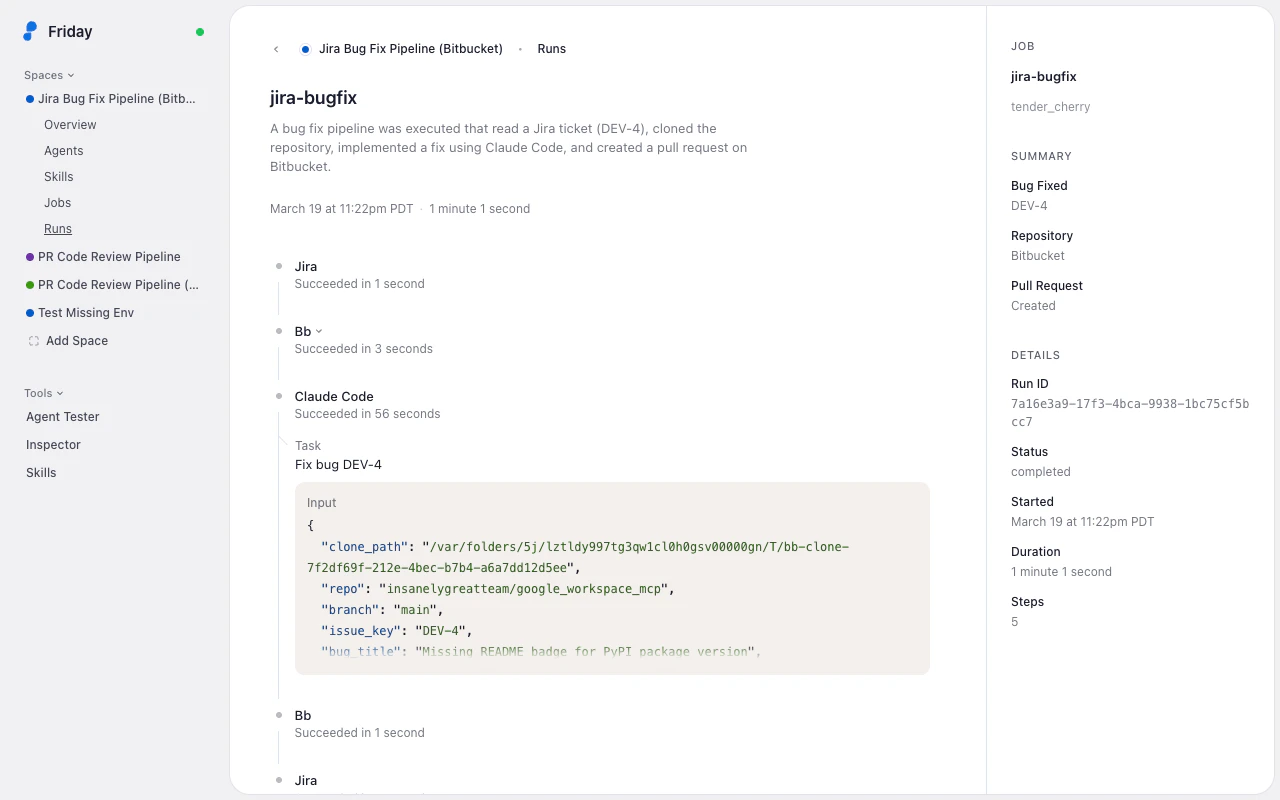The image size is (1280, 800).
Task: Open the PR Code Review Pipeline space
Action: pos(109,257)
